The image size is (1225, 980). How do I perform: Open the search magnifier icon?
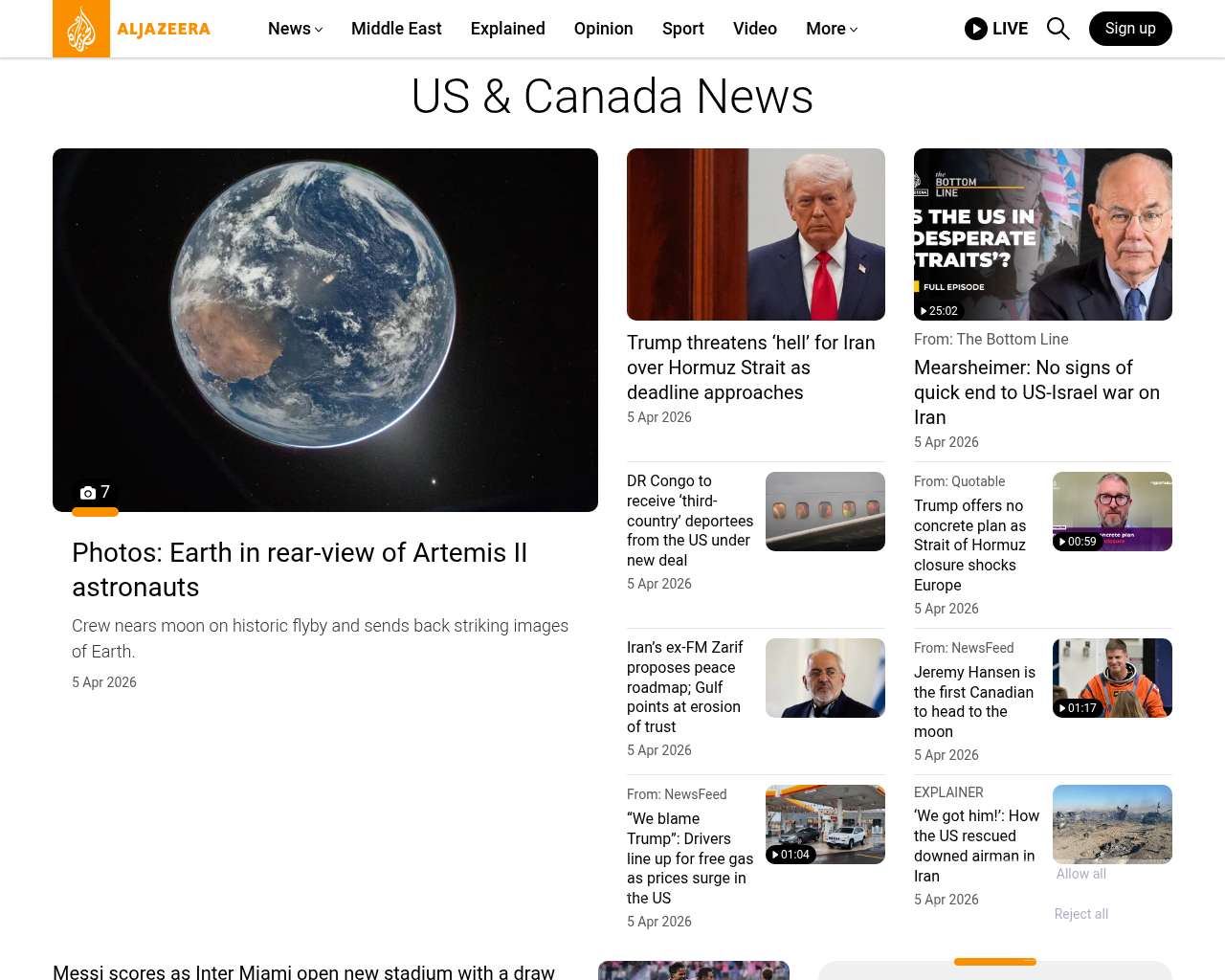click(x=1058, y=29)
